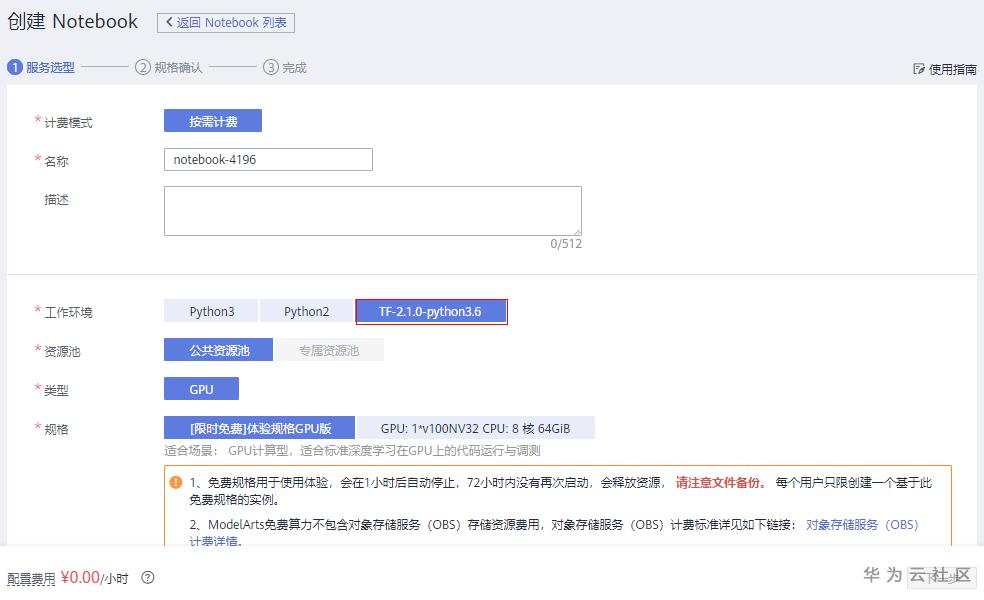Image resolution: width=984 pixels, height=600 pixels.
Task: Click the 工作环境 field label
Action: [68, 312]
